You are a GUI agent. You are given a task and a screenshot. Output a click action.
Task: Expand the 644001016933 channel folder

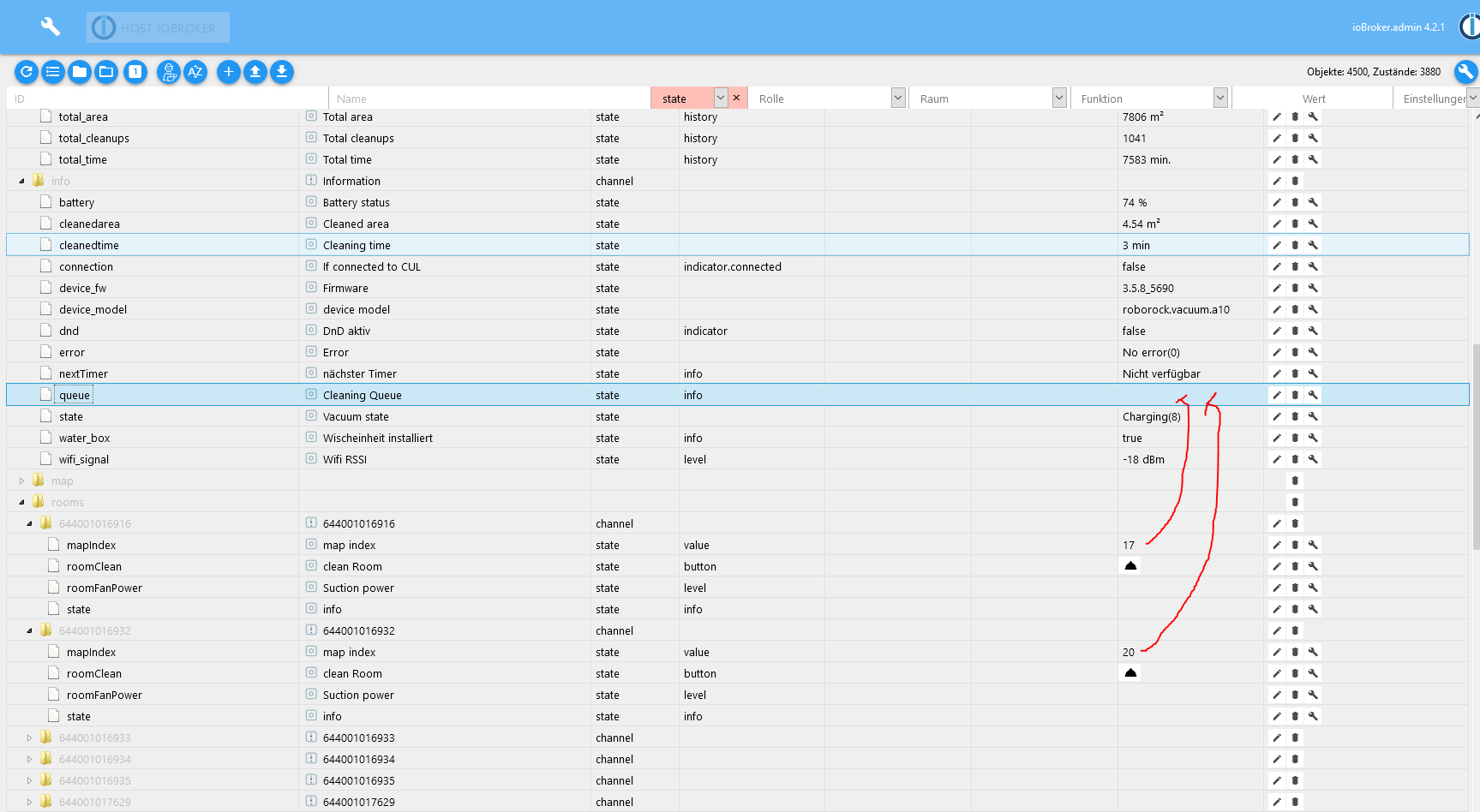(x=29, y=737)
